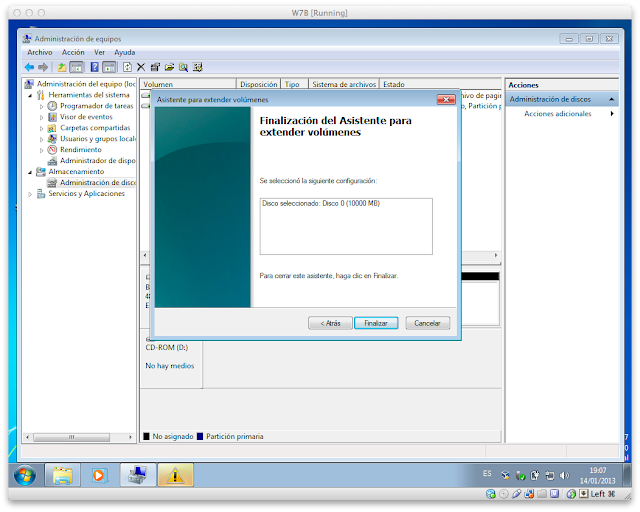Click the volume list scroll right arrow

(496, 255)
